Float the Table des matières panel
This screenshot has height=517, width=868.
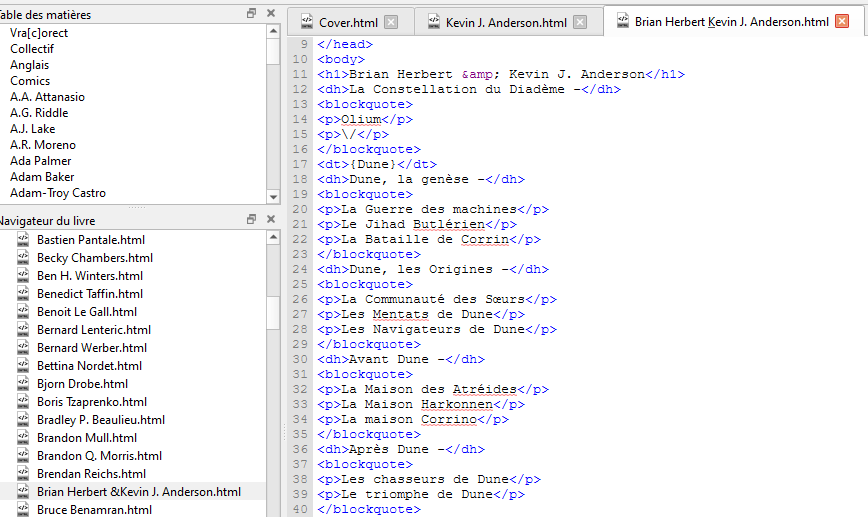tap(251, 13)
